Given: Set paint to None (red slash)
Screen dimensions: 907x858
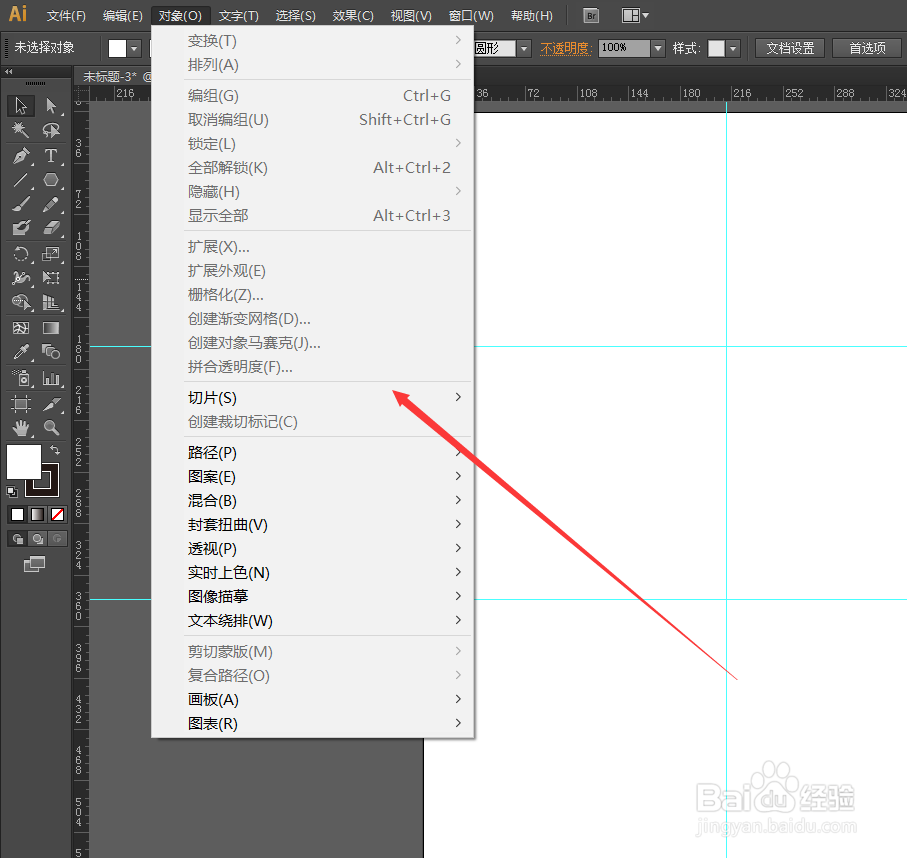Looking at the screenshot, I should coord(57,514).
